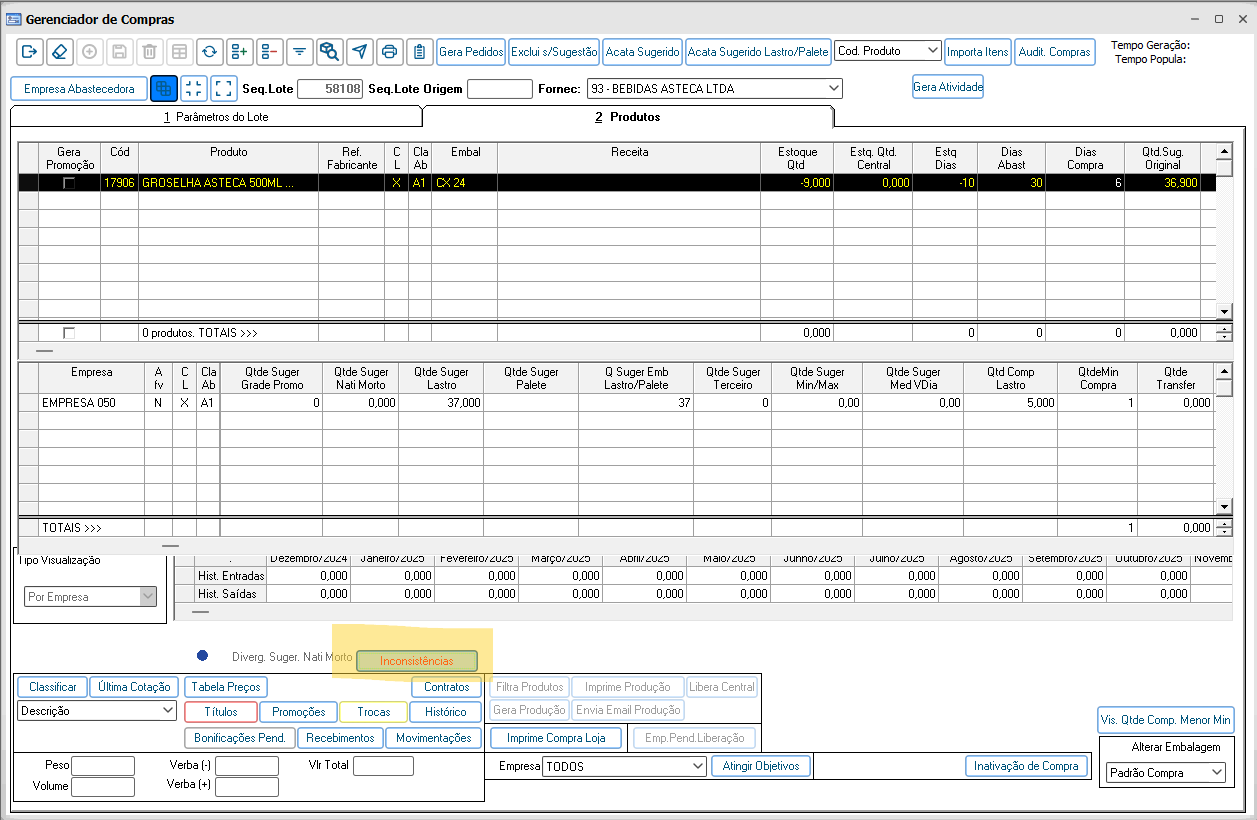Click the add rows icon with plus
Screen dimensions: 1257x820
(239, 52)
